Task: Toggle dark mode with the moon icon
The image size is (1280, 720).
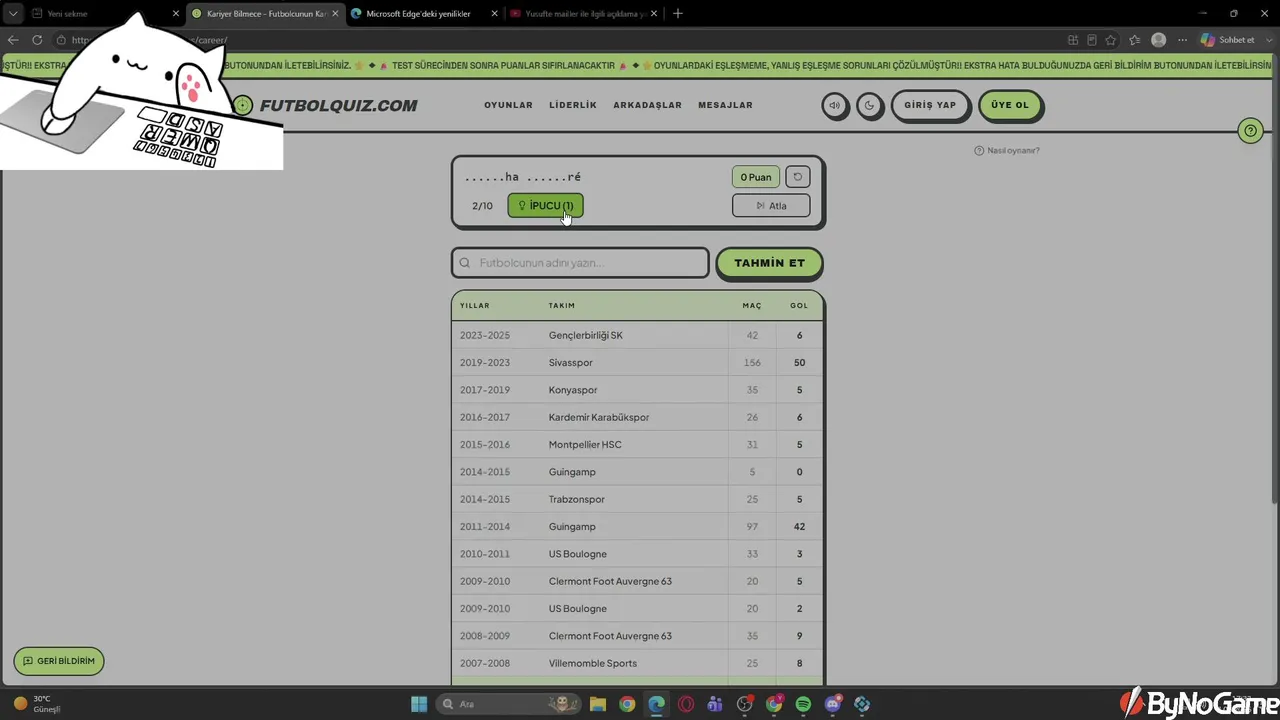Action: [870, 105]
